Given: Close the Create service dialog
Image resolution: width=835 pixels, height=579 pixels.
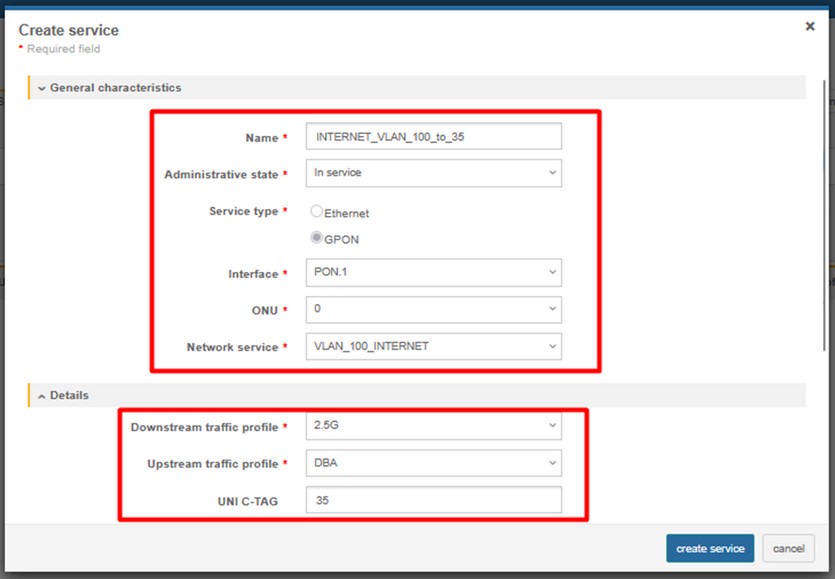Looking at the screenshot, I should [810, 27].
